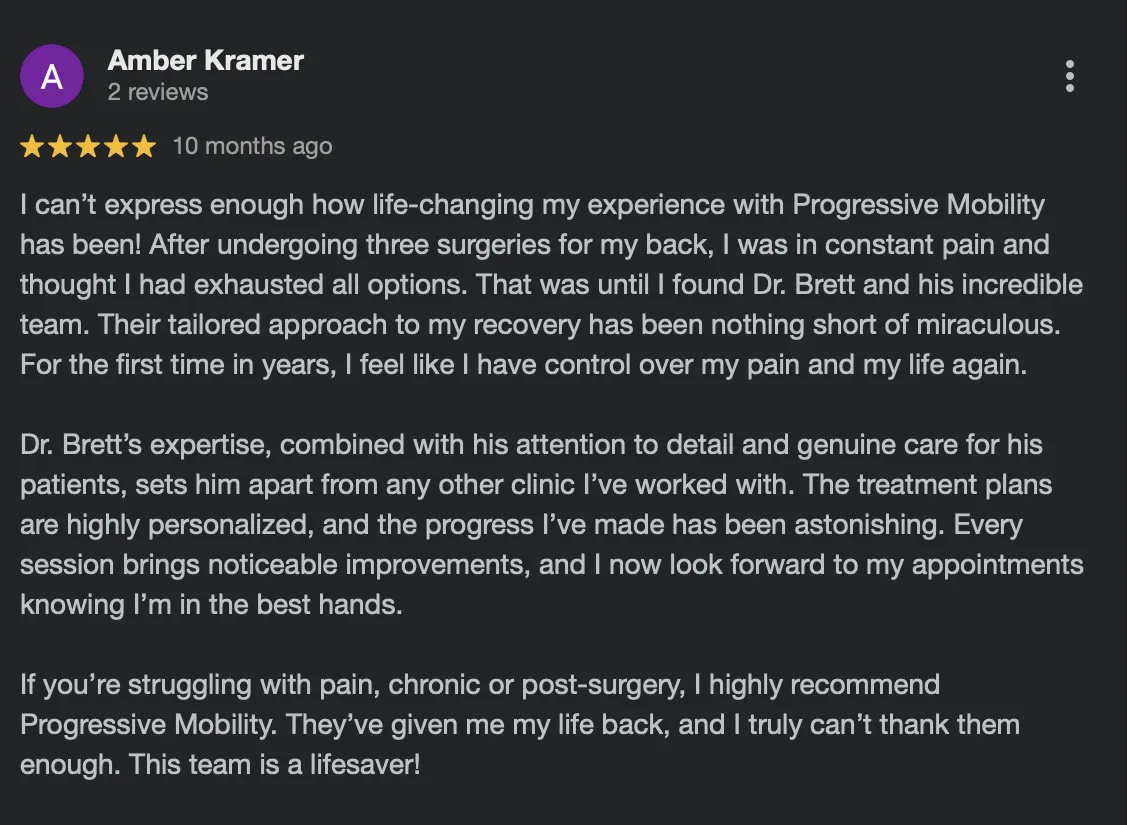The width and height of the screenshot is (1127, 825).
Task: Open the three-dot more options menu
Action: pos(1070,76)
